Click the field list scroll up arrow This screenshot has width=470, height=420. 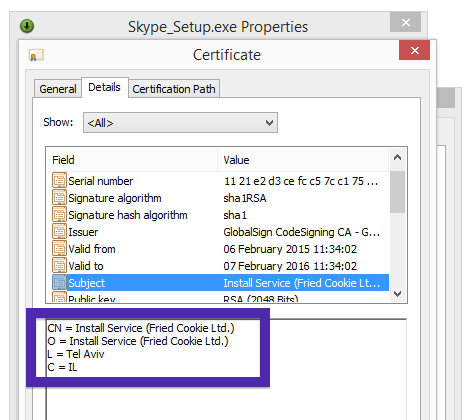[x=397, y=157]
